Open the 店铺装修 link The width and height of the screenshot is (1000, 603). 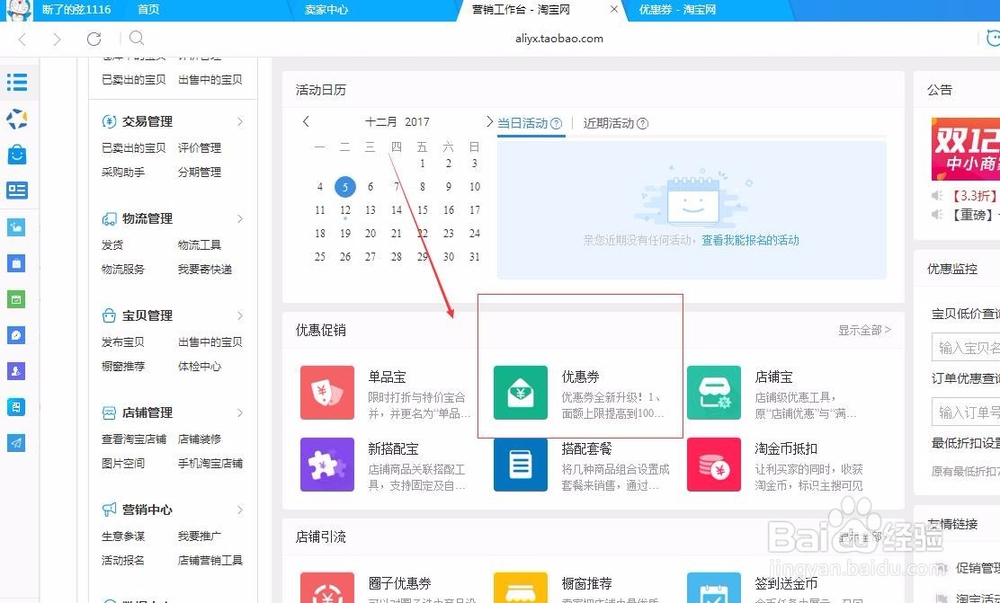[200, 439]
